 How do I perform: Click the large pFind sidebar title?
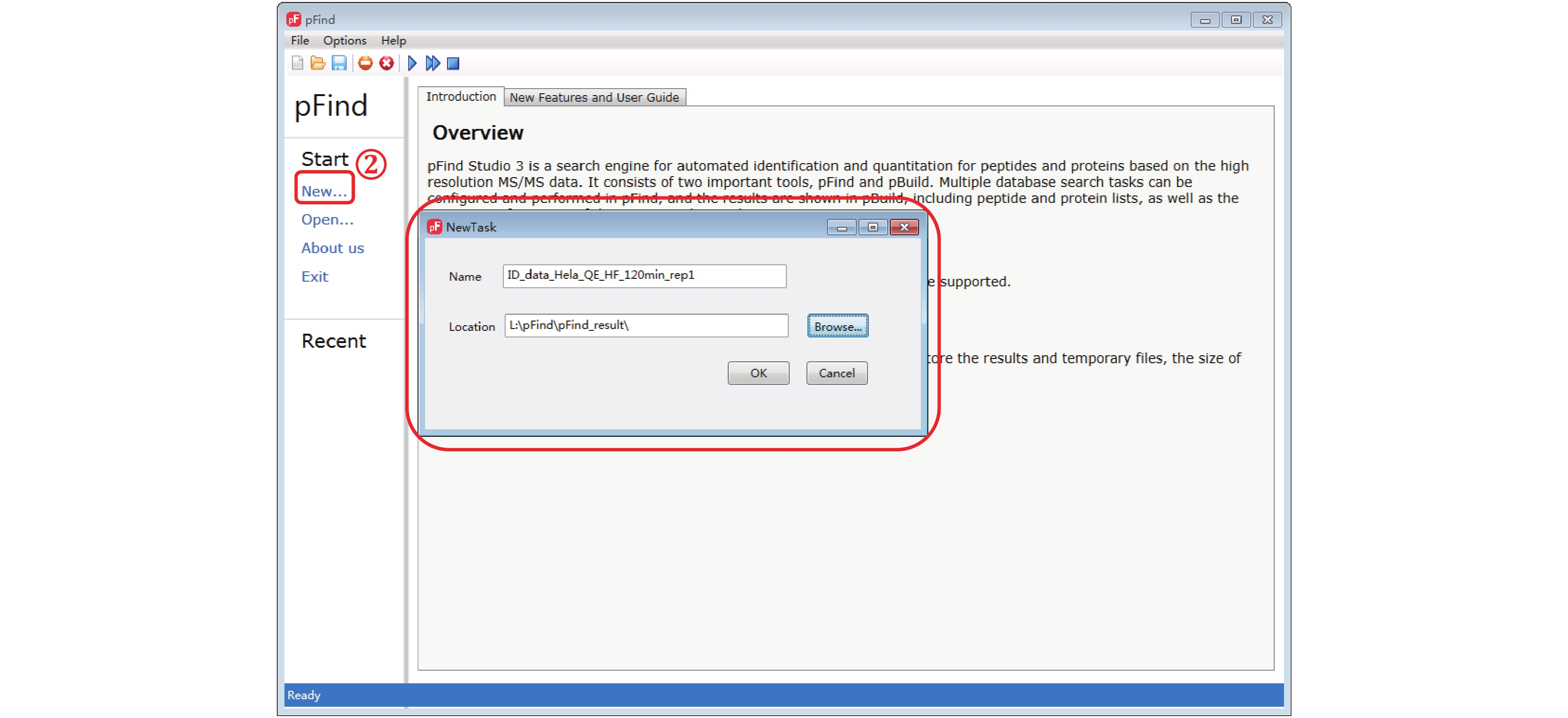coord(331,106)
